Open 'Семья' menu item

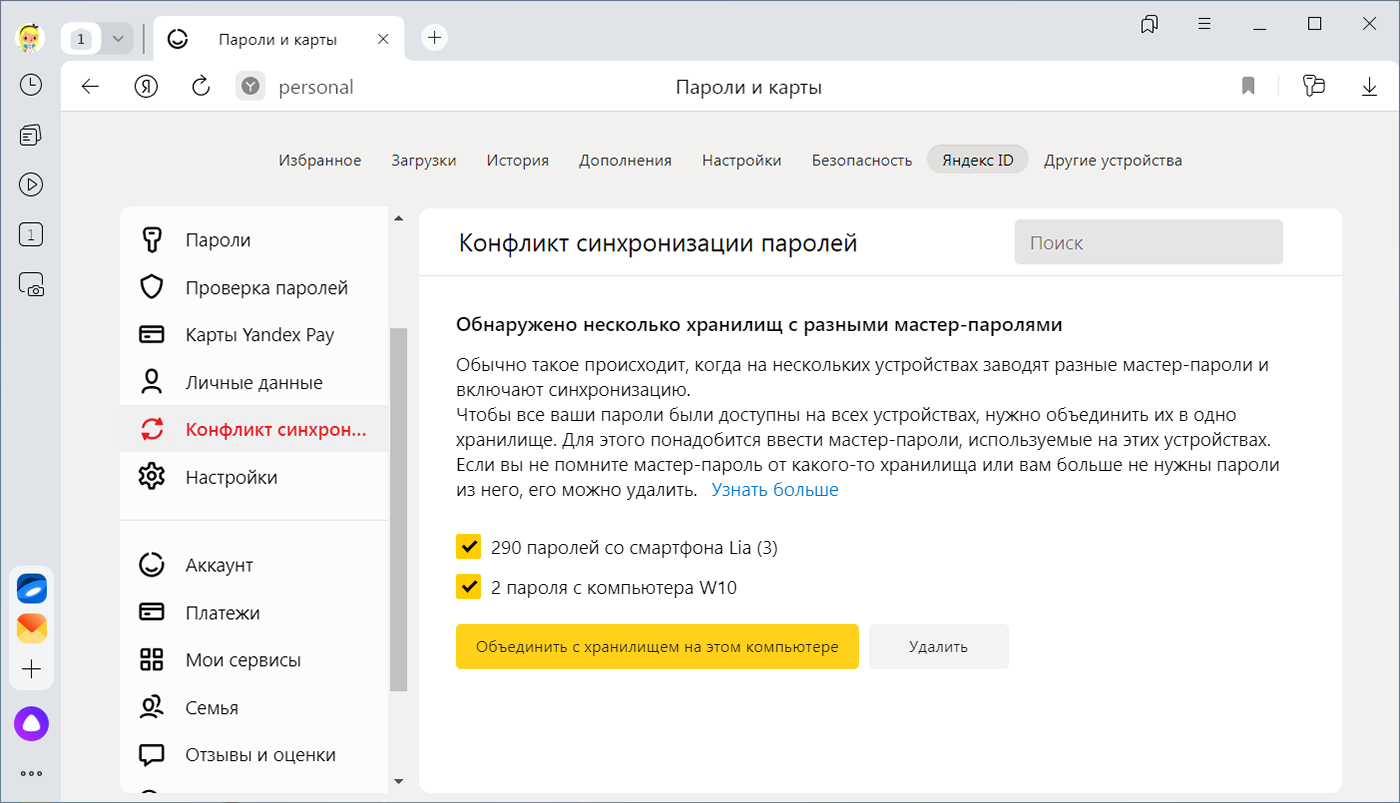[x=254, y=708]
